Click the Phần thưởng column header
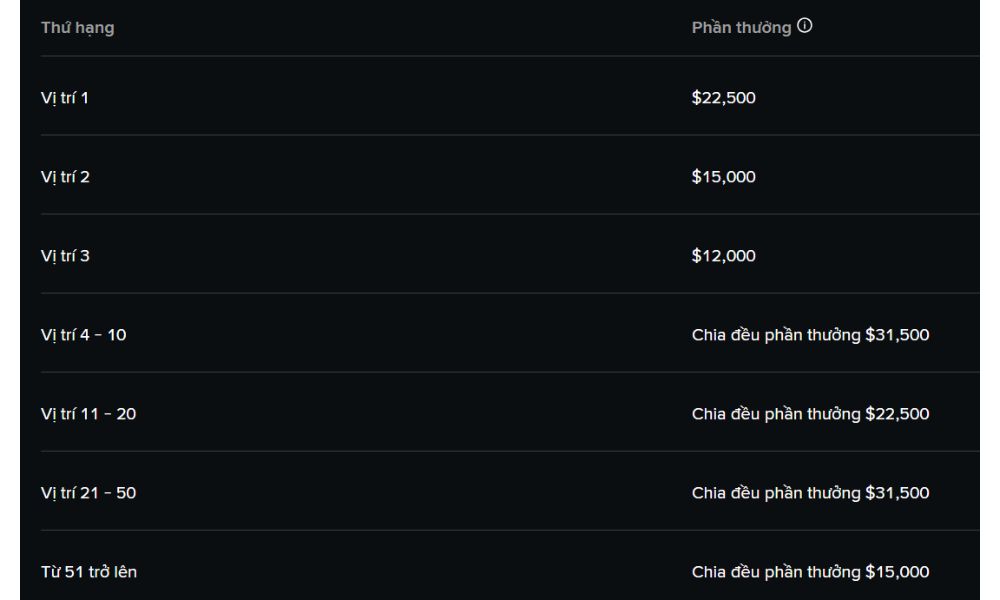Image resolution: width=1000 pixels, height=600 pixels. [x=741, y=28]
